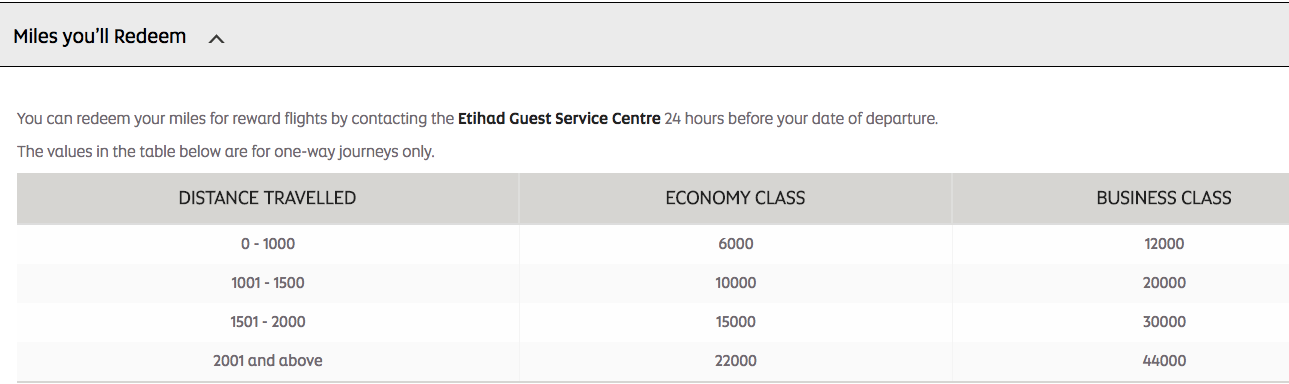The width and height of the screenshot is (1289, 384).
Task: Click the 2001 and above distance cell
Action: tap(267, 360)
